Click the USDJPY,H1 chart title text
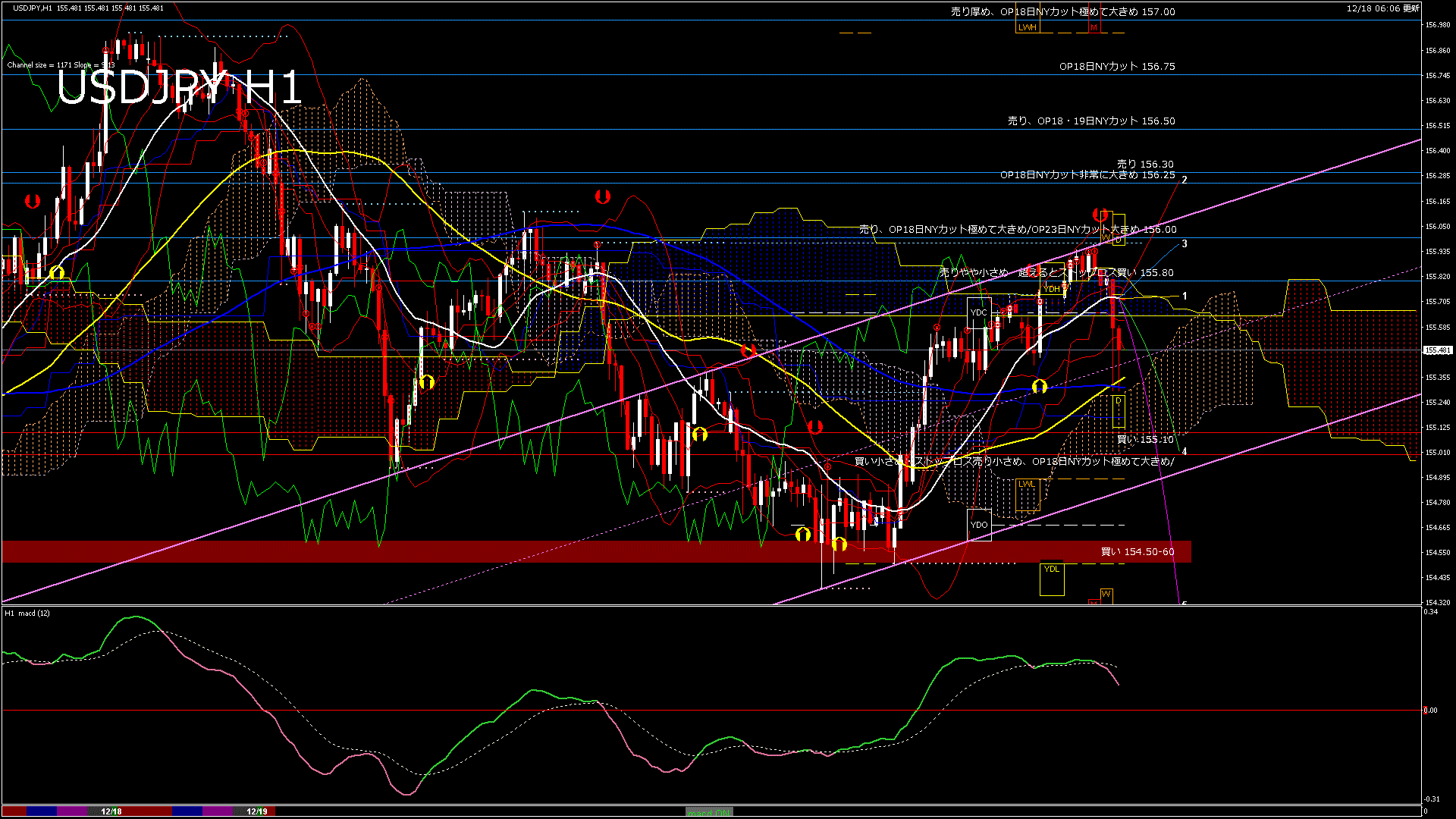1456x819 pixels. [x=33, y=8]
